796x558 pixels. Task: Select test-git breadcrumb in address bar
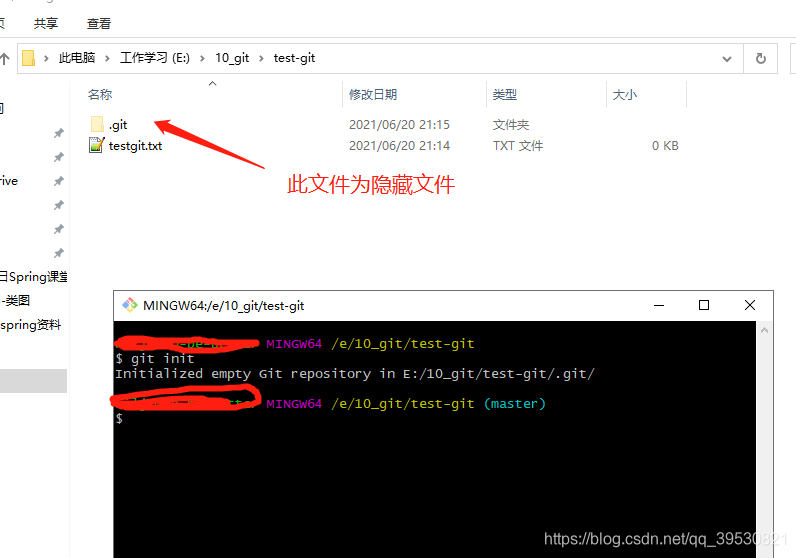point(294,58)
